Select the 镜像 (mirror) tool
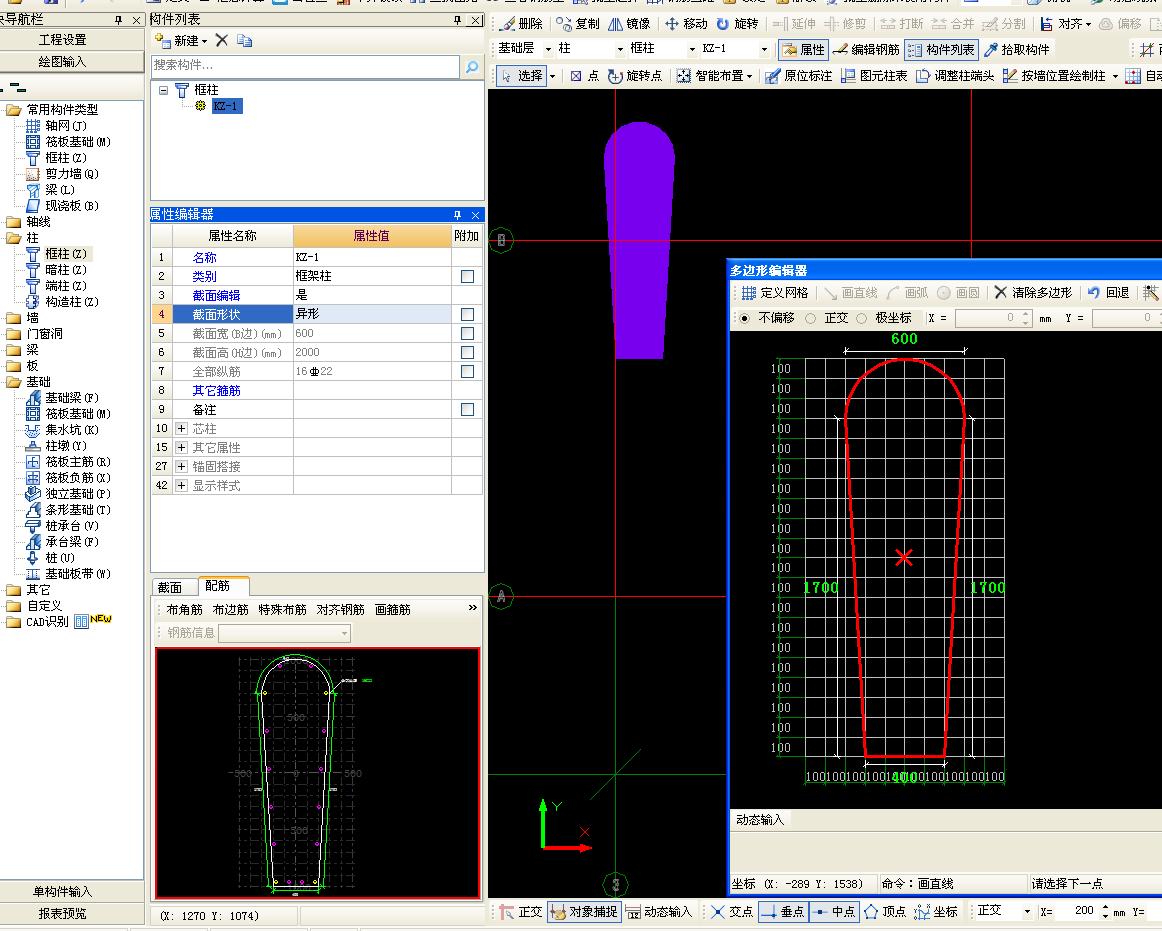The width and height of the screenshot is (1162, 931). point(629,24)
